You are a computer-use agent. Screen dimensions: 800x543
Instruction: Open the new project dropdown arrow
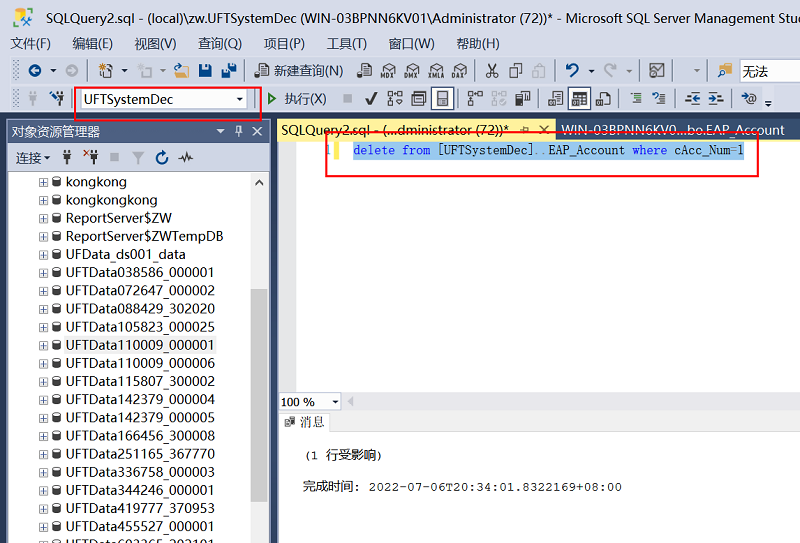pos(124,71)
